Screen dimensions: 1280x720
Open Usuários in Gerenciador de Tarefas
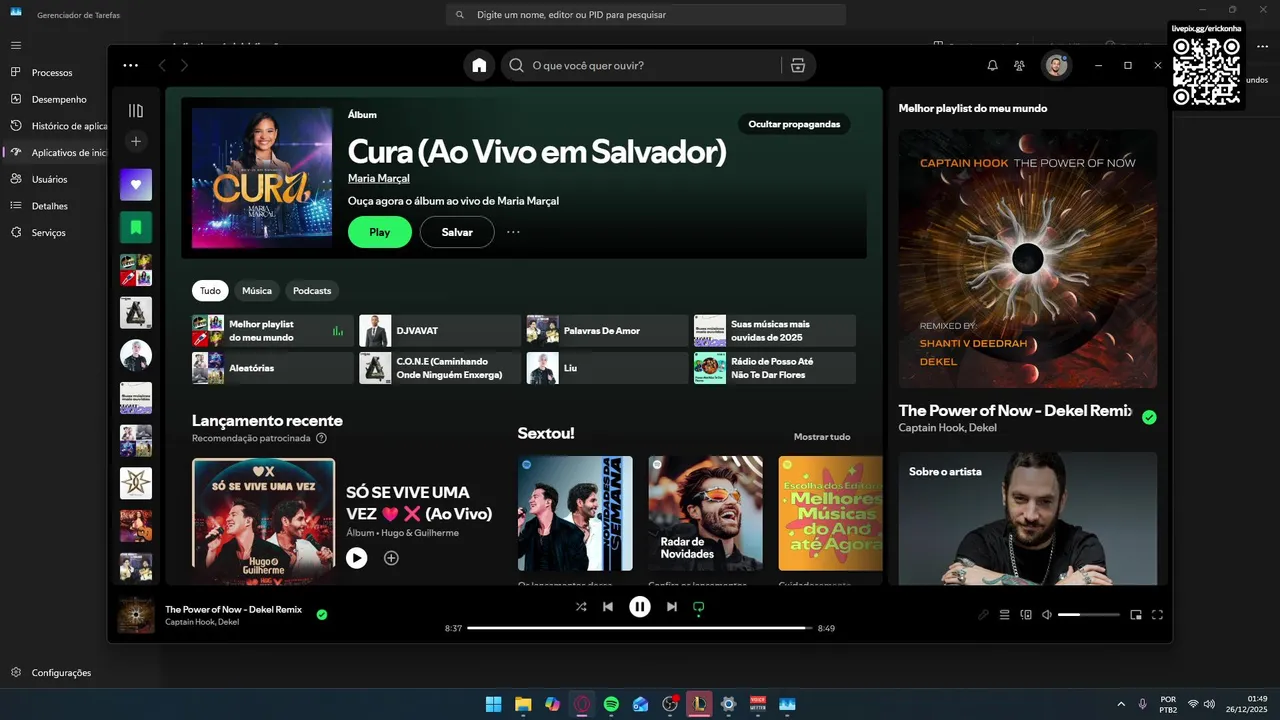point(49,180)
